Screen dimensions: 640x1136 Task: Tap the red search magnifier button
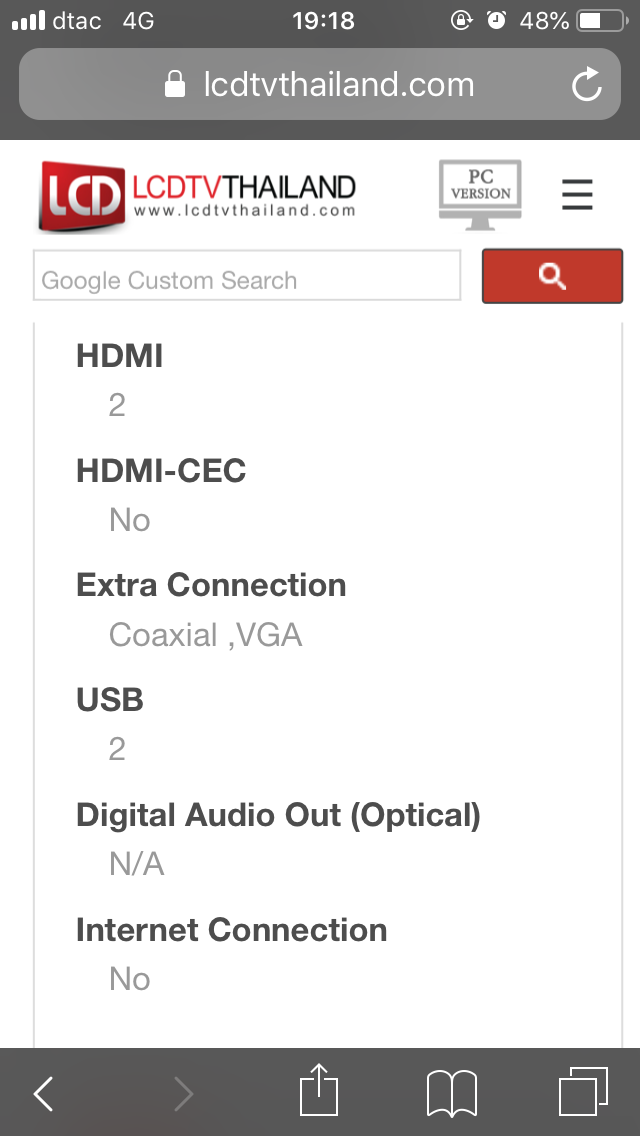[x=552, y=276]
